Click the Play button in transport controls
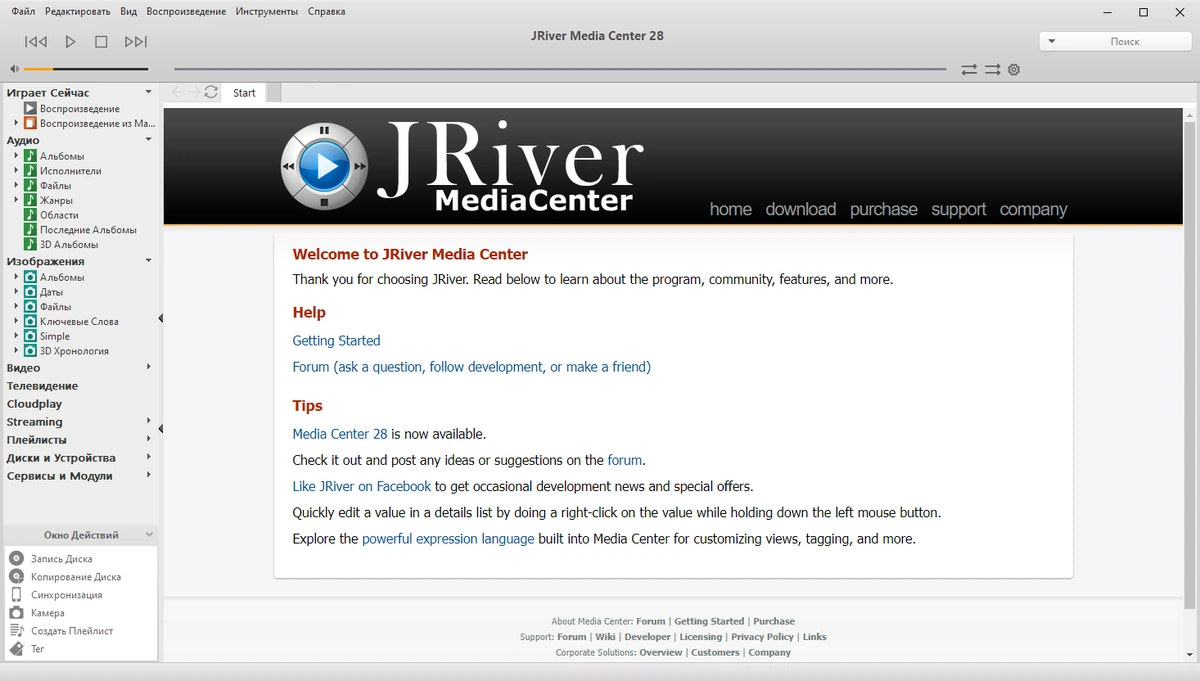The height and width of the screenshot is (681, 1200). pyautogui.click(x=71, y=42)
